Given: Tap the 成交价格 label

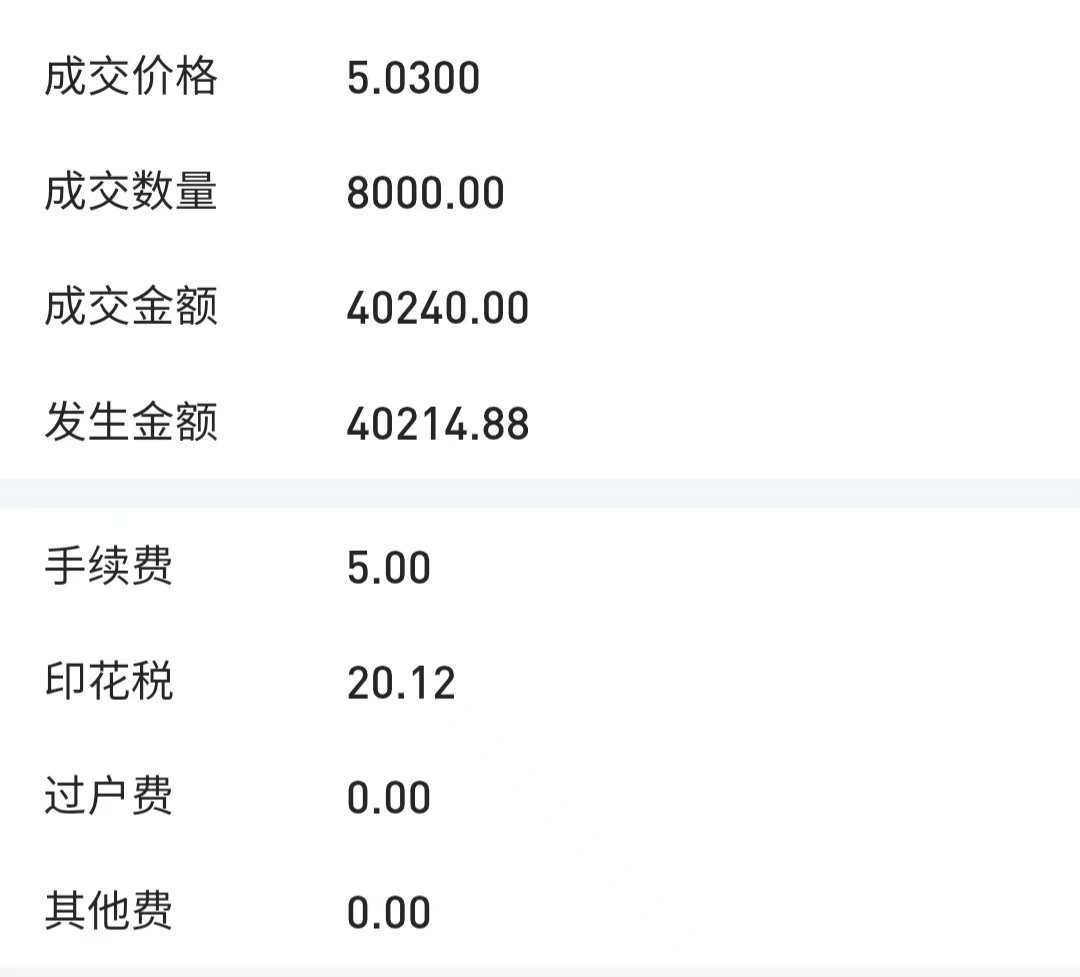Looking at the screenshot, I should coord(131,77).
